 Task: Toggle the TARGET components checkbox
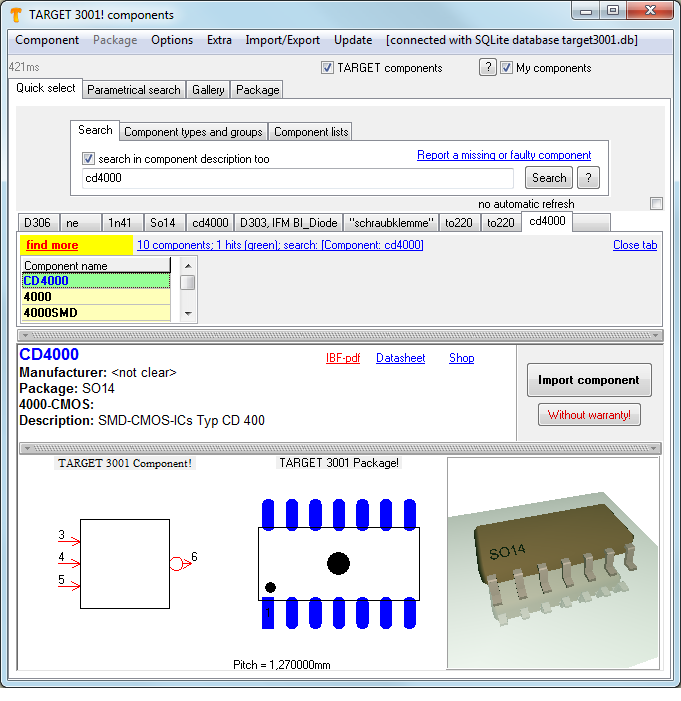click(x=327, y=68)
